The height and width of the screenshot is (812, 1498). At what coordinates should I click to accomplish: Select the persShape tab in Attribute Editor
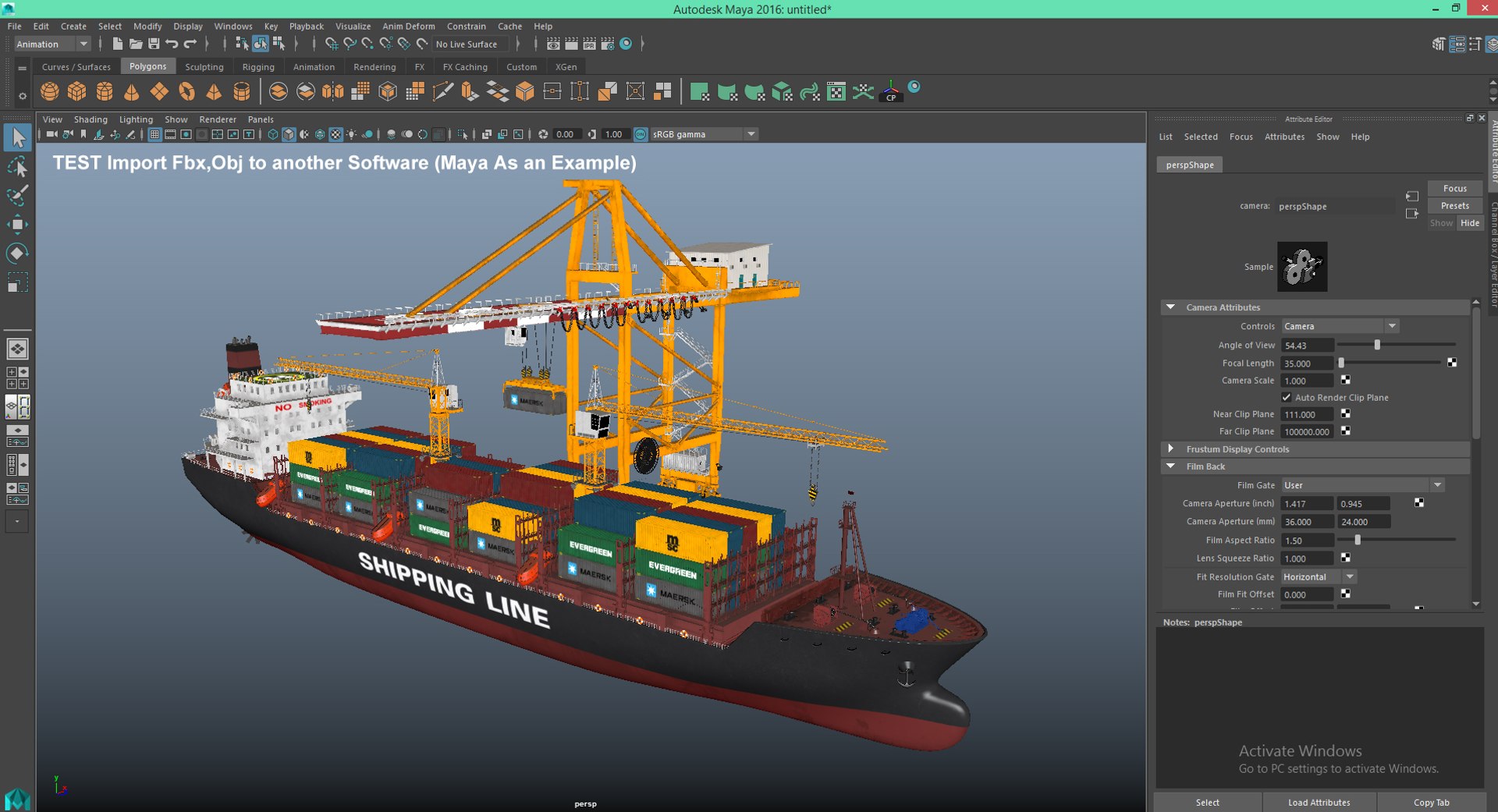(x=1190, y=165)
